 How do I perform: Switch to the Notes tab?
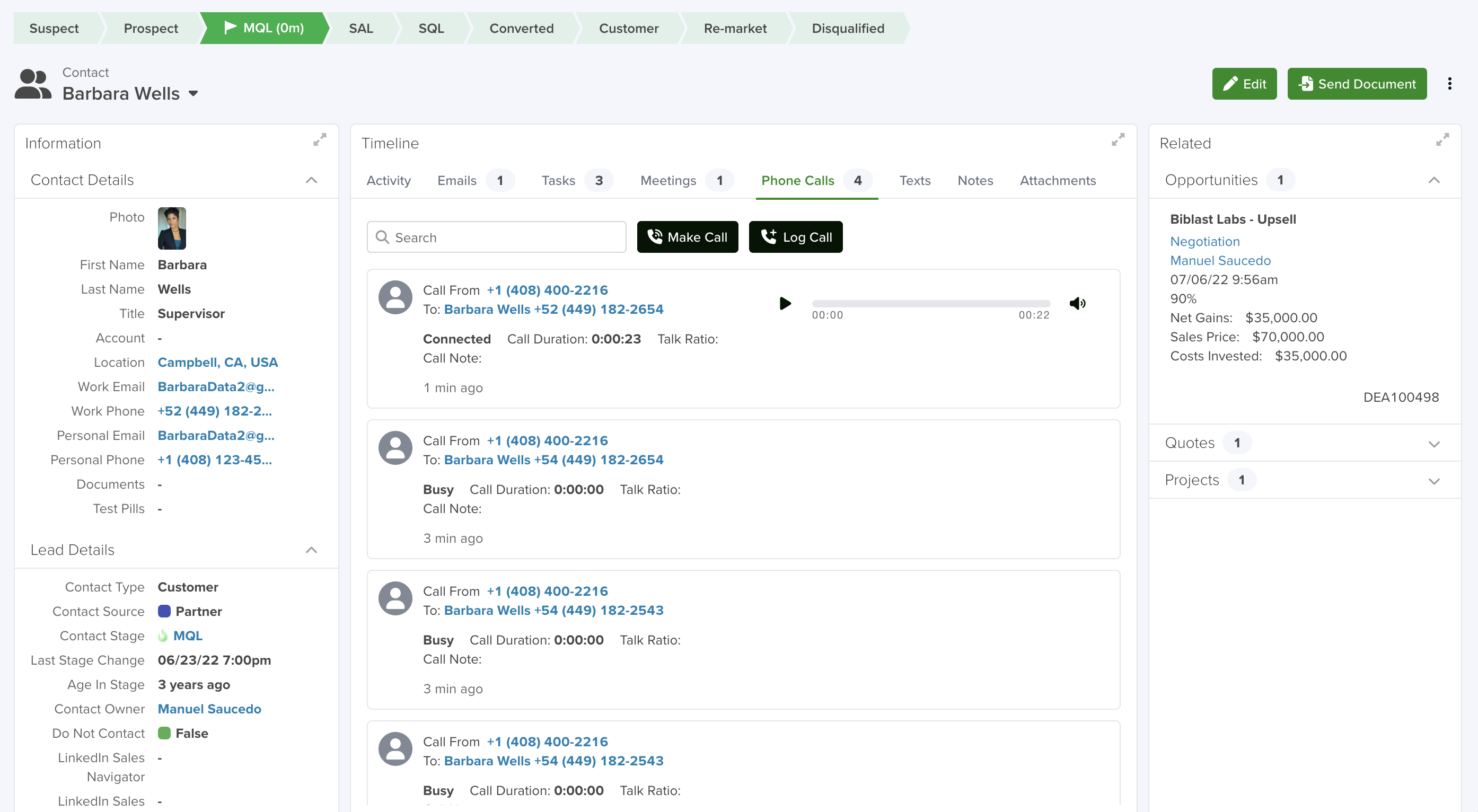[x=975, y=181]
